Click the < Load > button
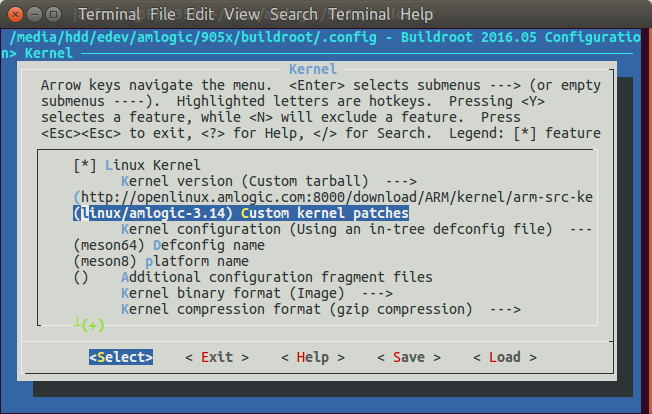Image resolution: width=652 pixels, height=414 pixels. click(x=505, y=357)
